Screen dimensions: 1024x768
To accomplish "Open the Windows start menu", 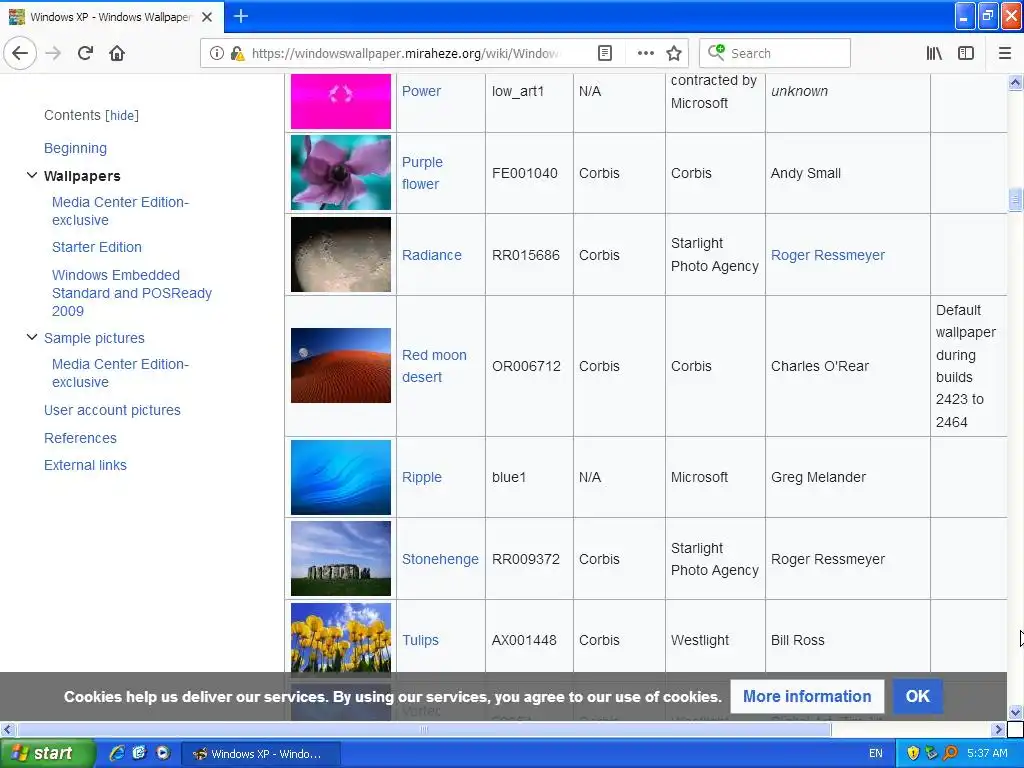I will click(x=48, y=753).
